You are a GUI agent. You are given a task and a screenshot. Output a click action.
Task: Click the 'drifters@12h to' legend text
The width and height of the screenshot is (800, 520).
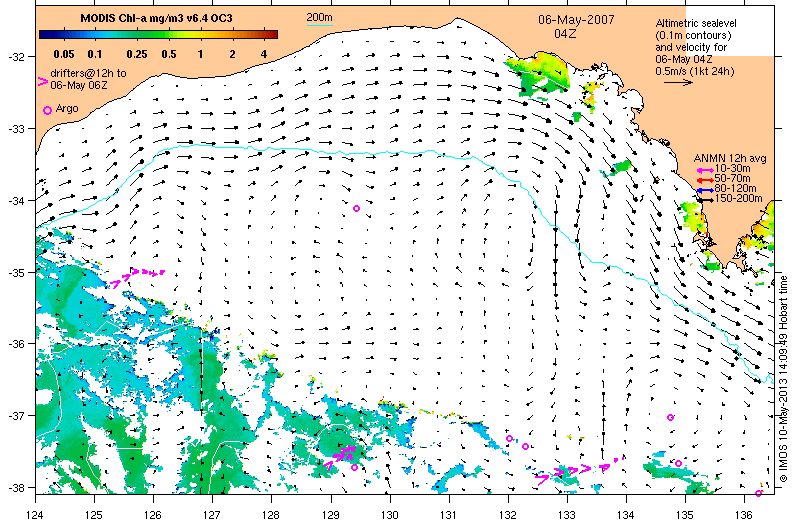[88, 73]
